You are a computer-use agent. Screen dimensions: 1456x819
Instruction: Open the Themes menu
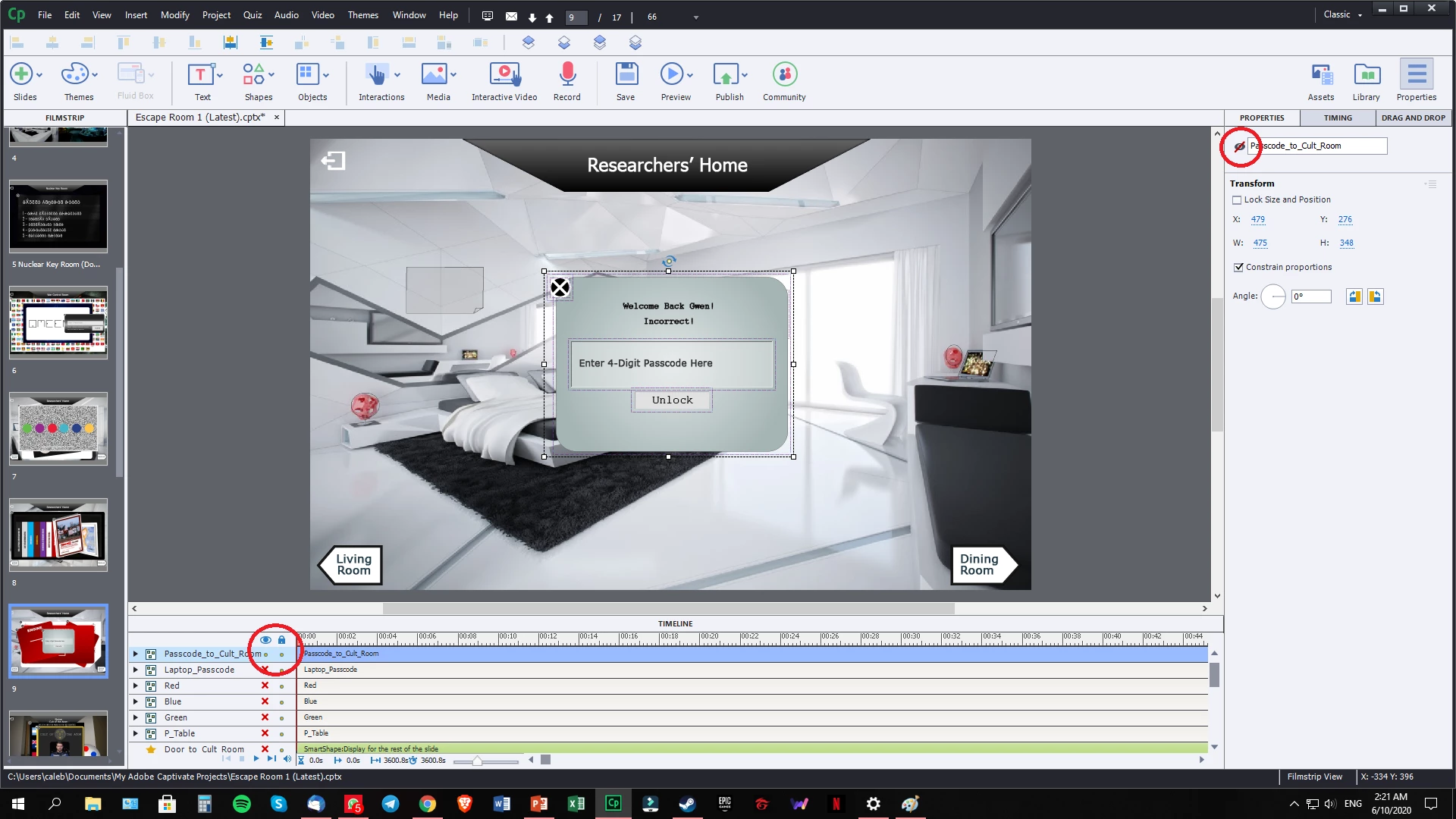pos(362,15)
